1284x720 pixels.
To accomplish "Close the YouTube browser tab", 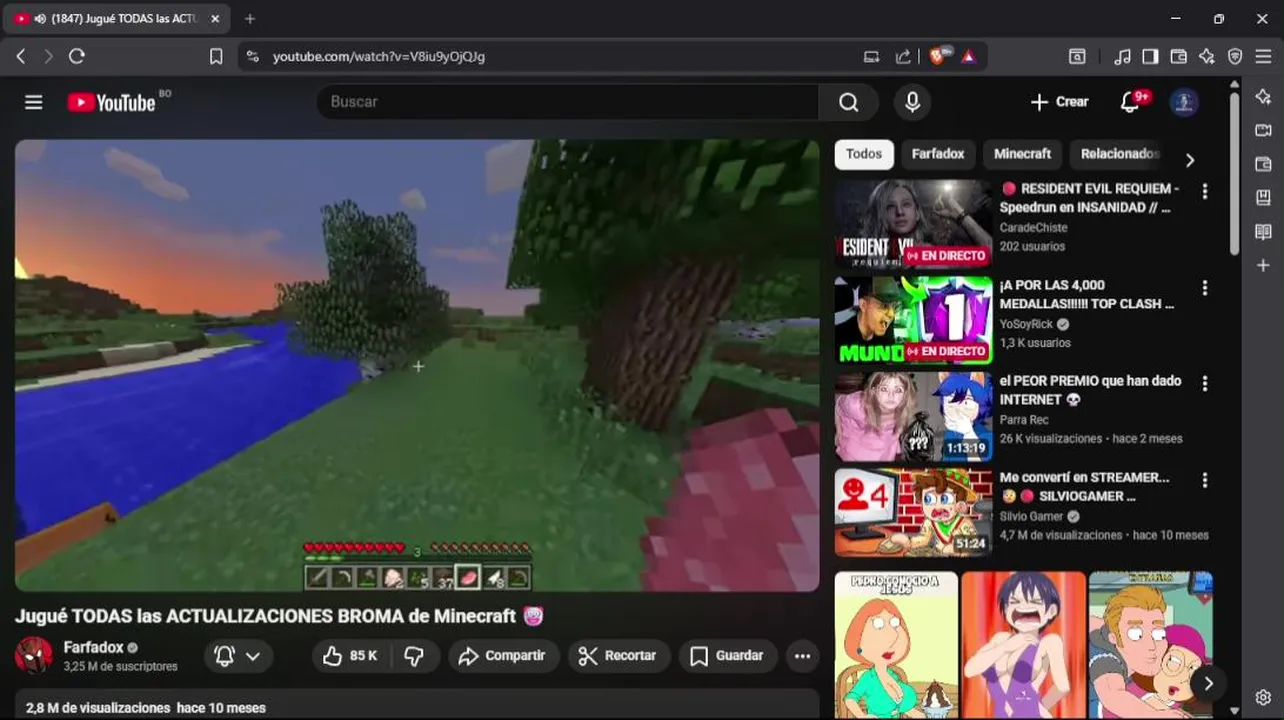I will click(215, 19).
